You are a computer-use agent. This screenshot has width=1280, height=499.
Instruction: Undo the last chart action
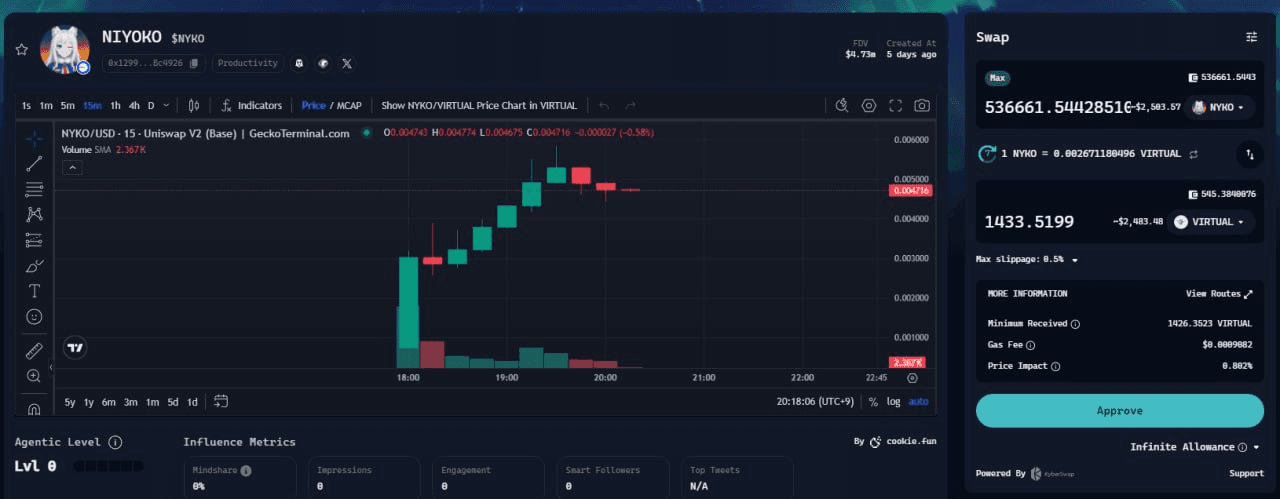pyautogui.click(x=603, y=105)
